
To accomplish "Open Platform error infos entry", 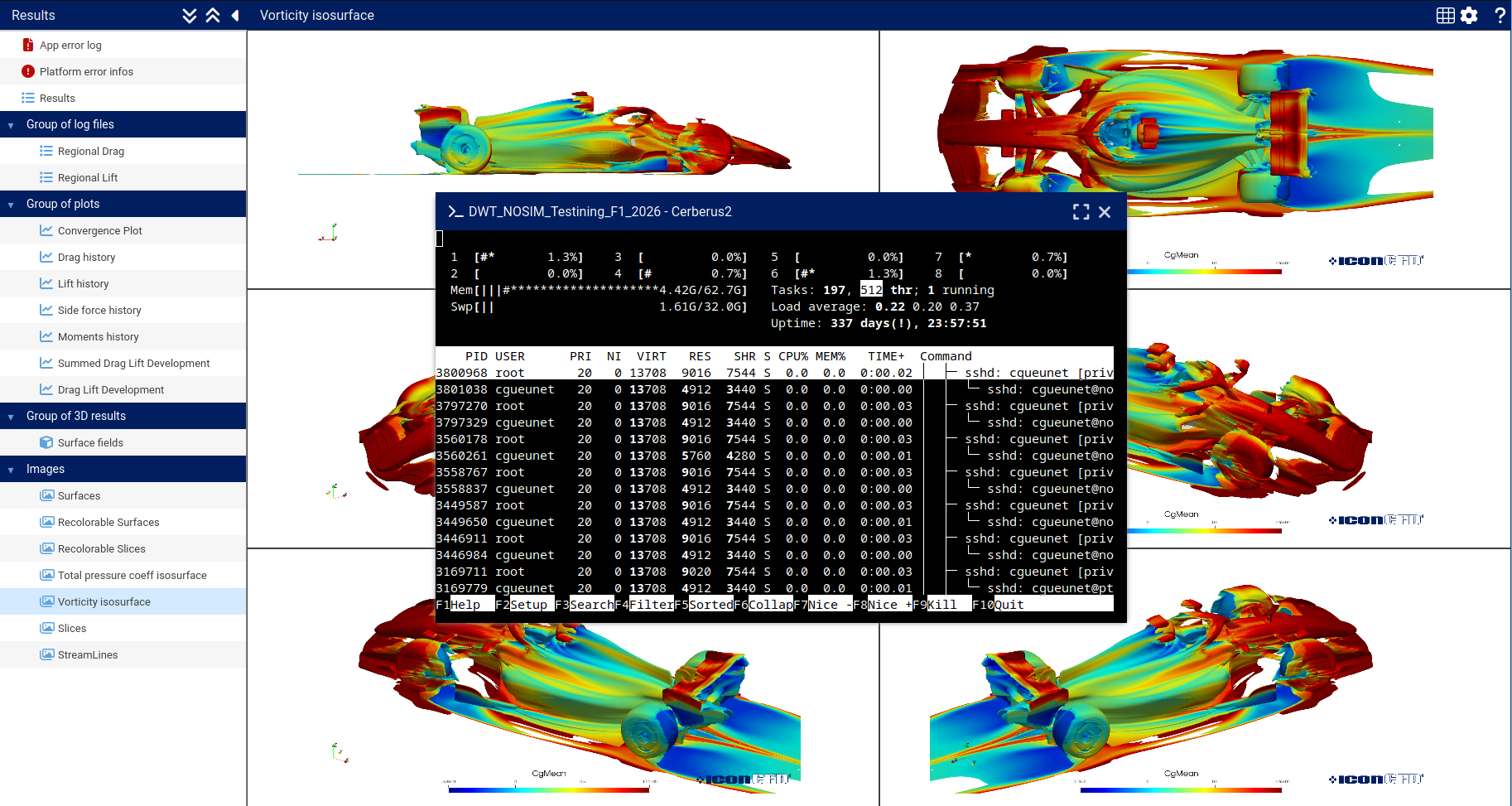I will [x=86, y=72].
